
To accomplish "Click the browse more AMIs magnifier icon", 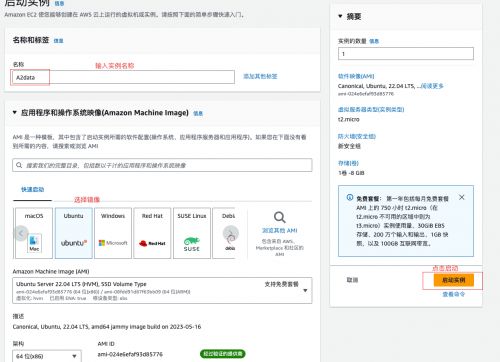I will point(279,217).
